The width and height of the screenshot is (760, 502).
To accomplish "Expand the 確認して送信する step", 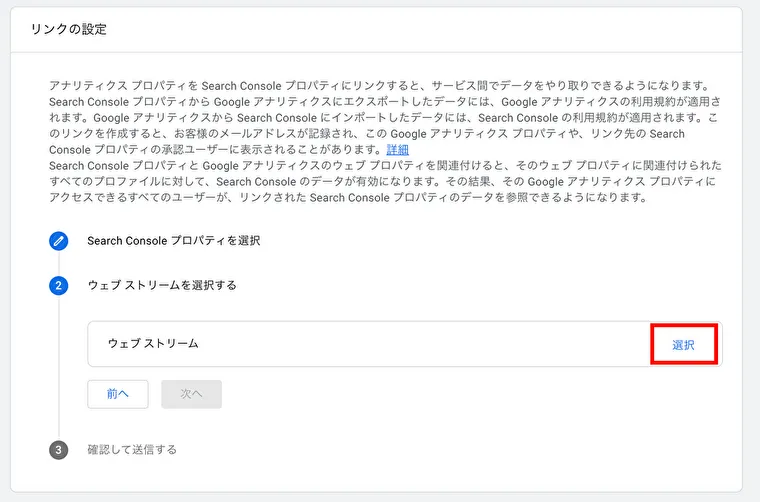I will [x=132, y=450].
